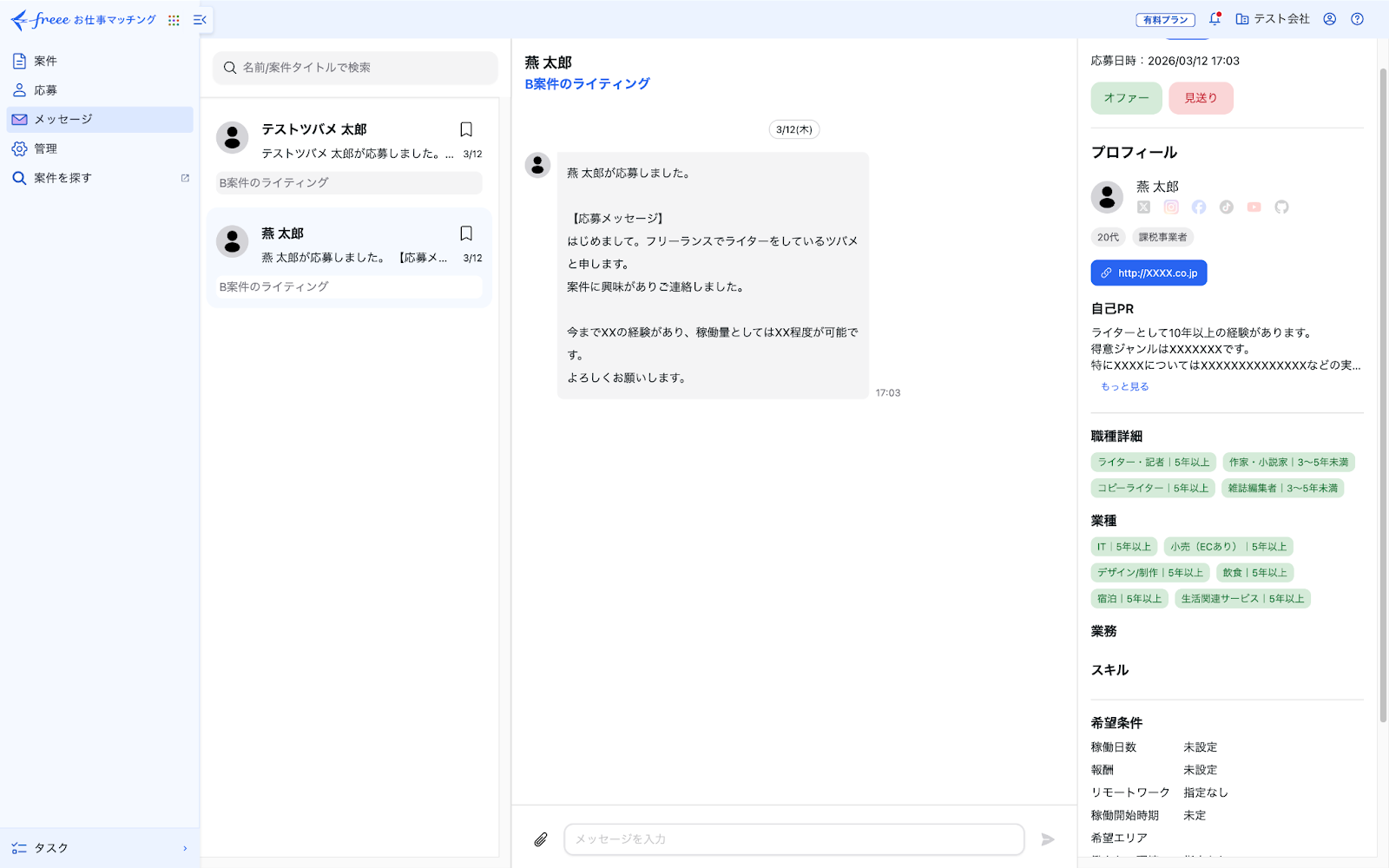
Task: Attach a file with the paperclip icon
Action: (540, 839)
